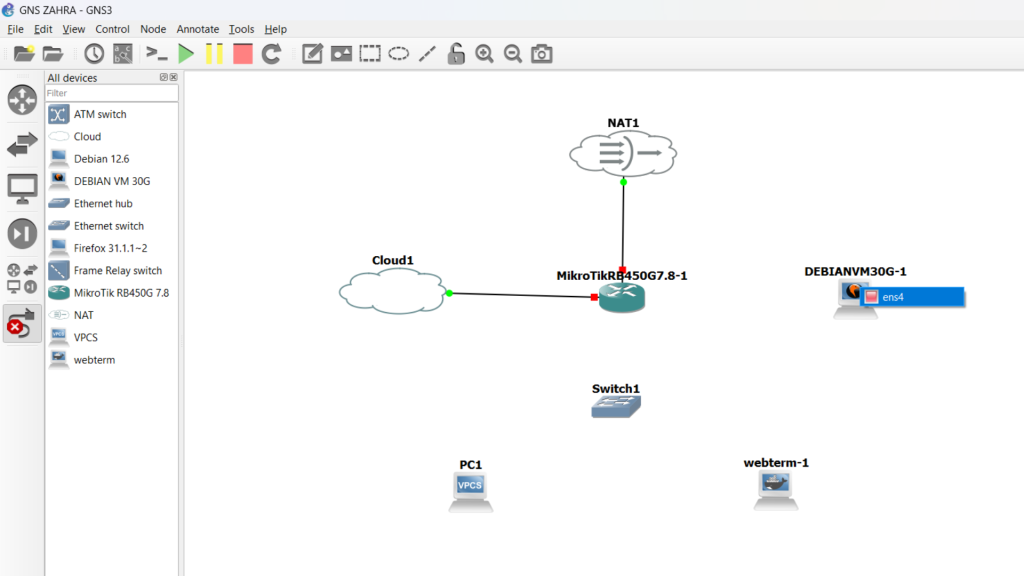
Task: Select the draw ellipse tool
Action: click(x=399, y=54)
